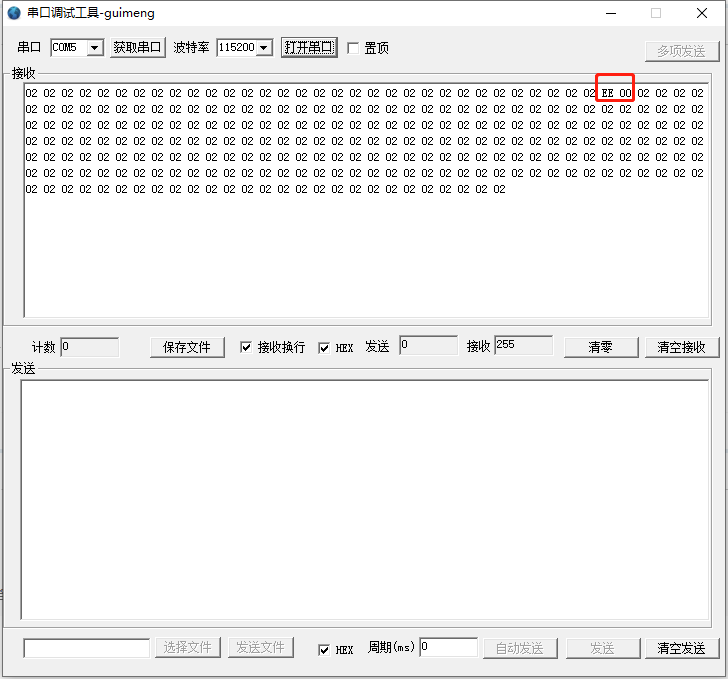Click the 清零 reset counter button
This screenshot has width=728, height=679.
[601, 347]
